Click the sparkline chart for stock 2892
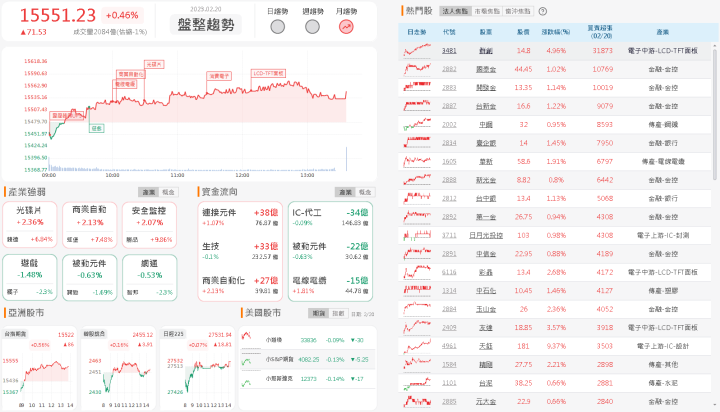 pos(417,217)
